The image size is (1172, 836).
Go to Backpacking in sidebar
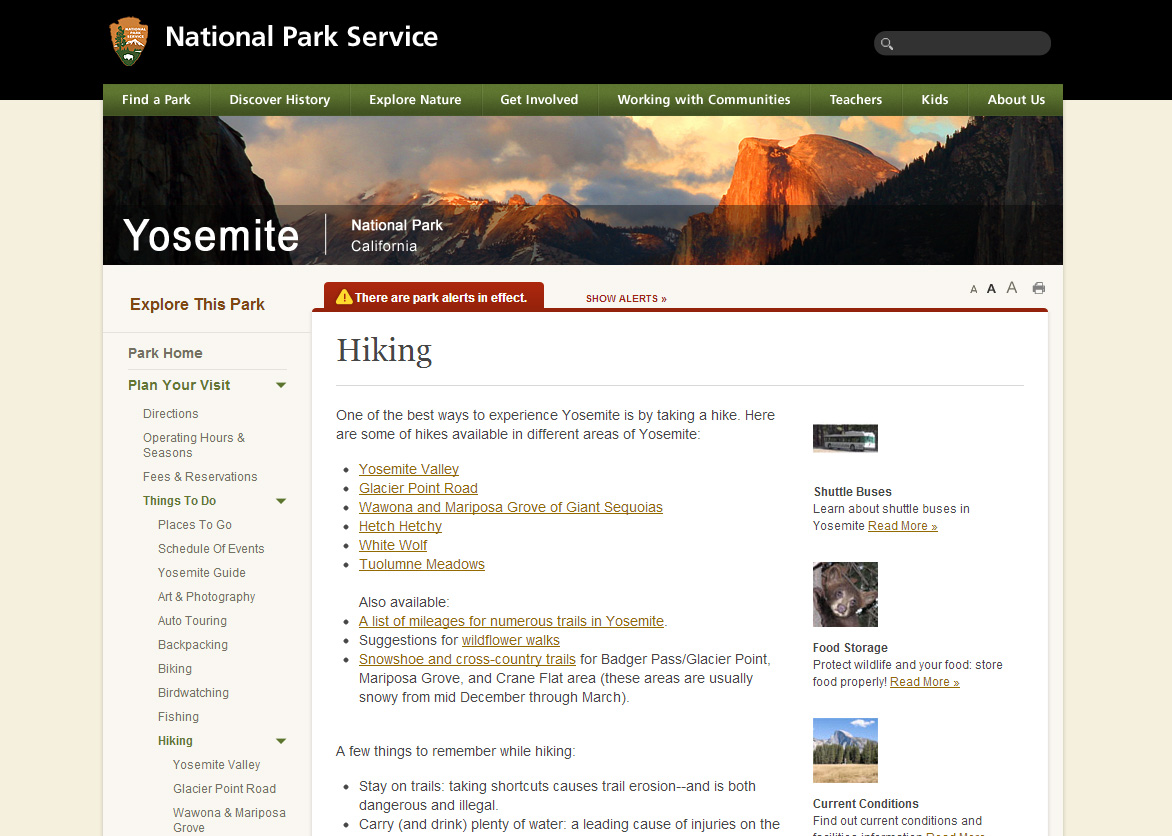[193, 645]
